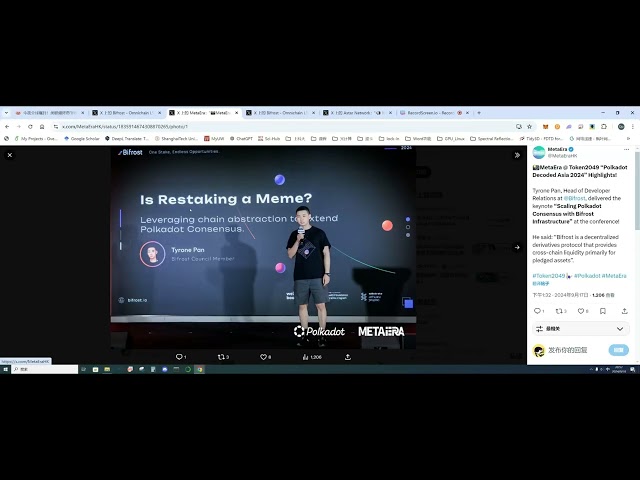
Task: Open the @Bifrost mention link
Action: pos(574,198)
